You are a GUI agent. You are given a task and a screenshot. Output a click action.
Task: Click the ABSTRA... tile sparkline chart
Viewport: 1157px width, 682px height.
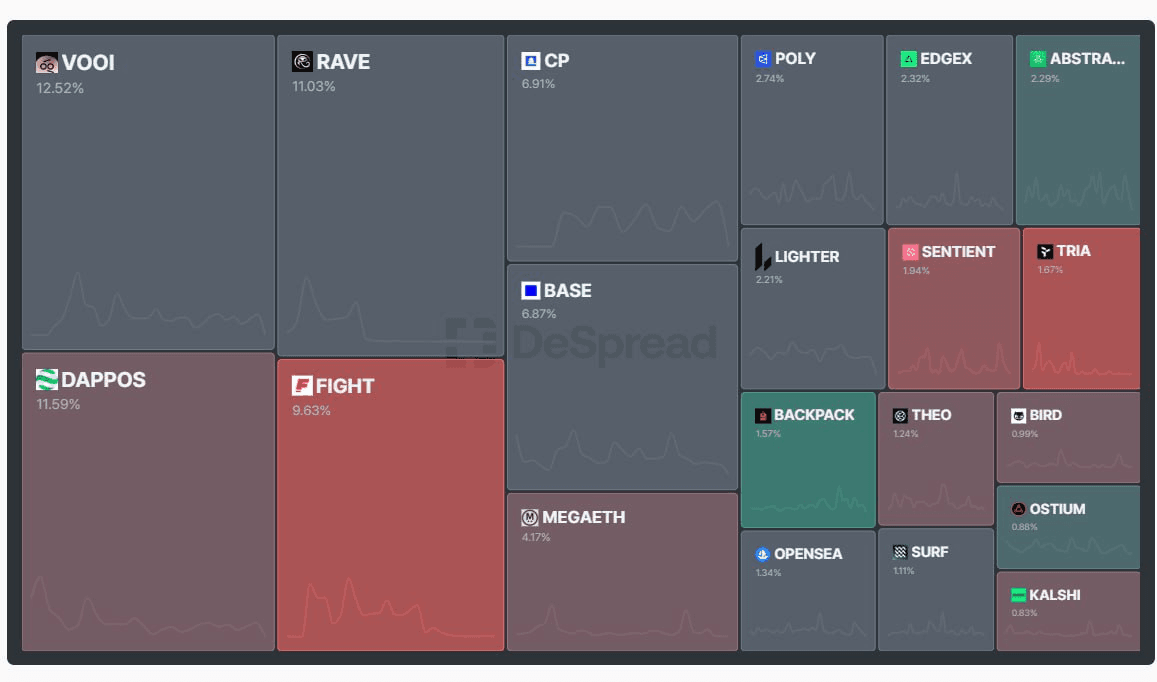pos(1077,190)
